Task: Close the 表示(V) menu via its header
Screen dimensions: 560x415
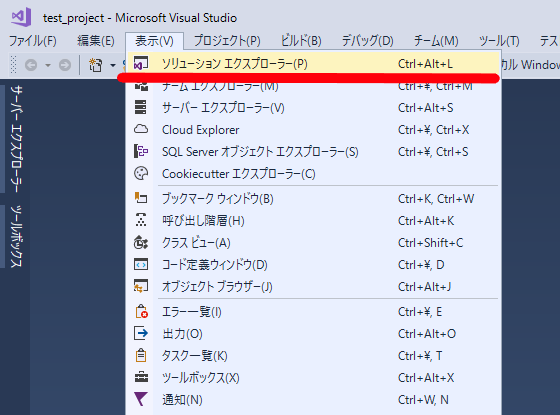Action: (154, 41)
